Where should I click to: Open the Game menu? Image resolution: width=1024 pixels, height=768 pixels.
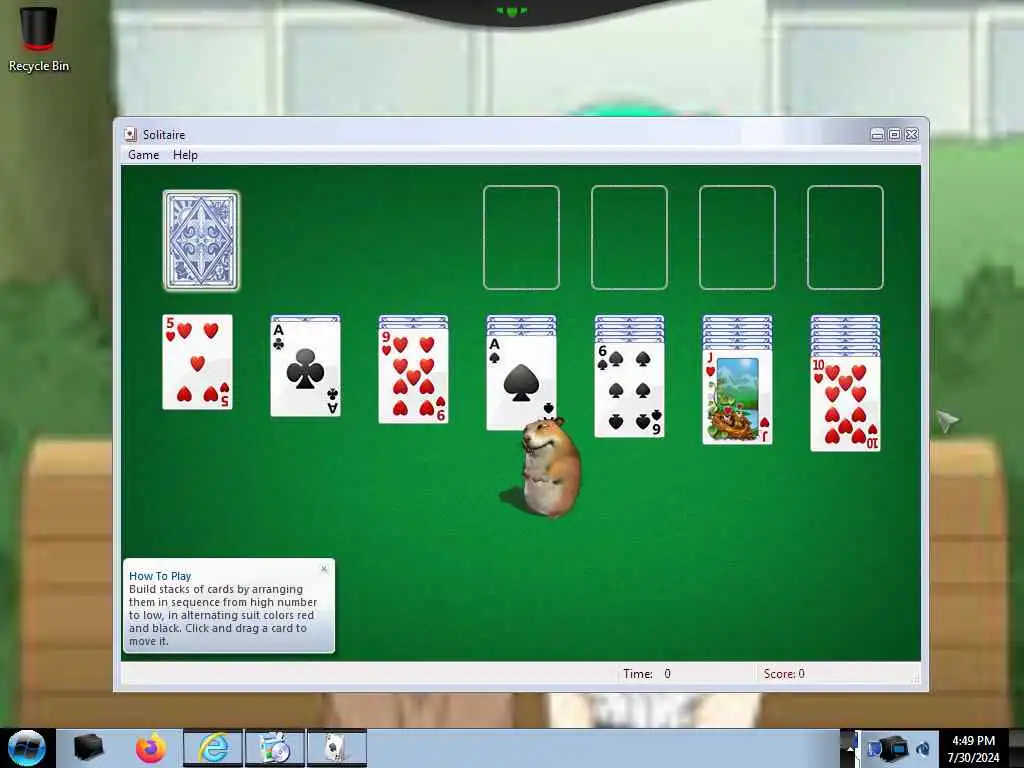(144, 155)
